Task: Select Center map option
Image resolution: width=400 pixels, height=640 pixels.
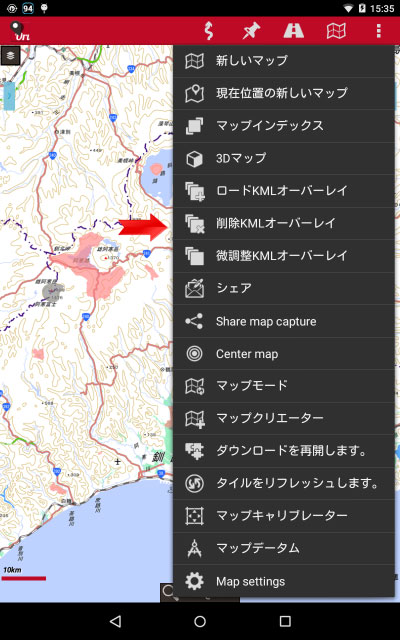Action: point(284,353)
